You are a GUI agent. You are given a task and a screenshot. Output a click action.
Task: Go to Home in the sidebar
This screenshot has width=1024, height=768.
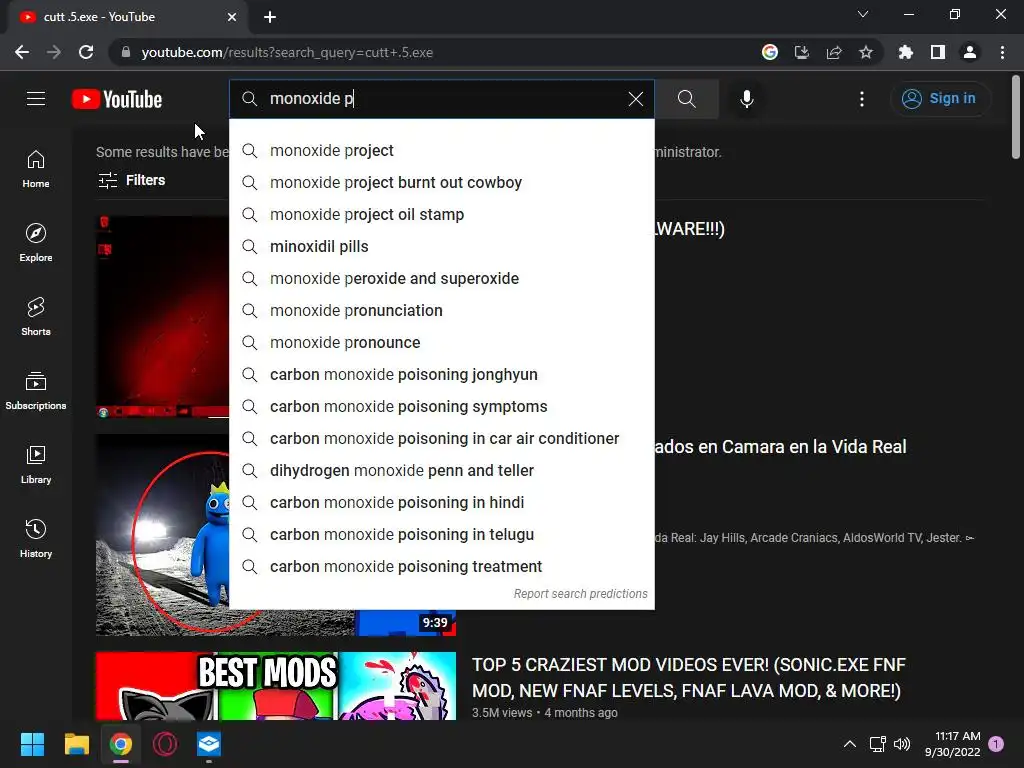(x=36, y=168)
